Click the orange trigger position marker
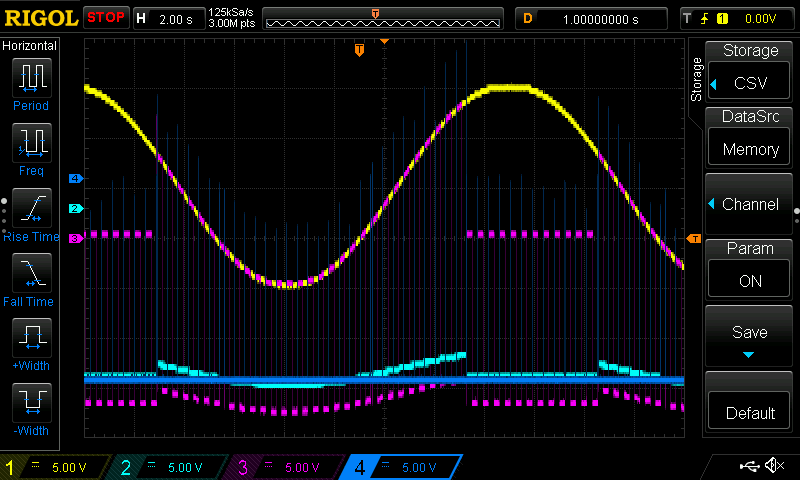 coord(360,50)
